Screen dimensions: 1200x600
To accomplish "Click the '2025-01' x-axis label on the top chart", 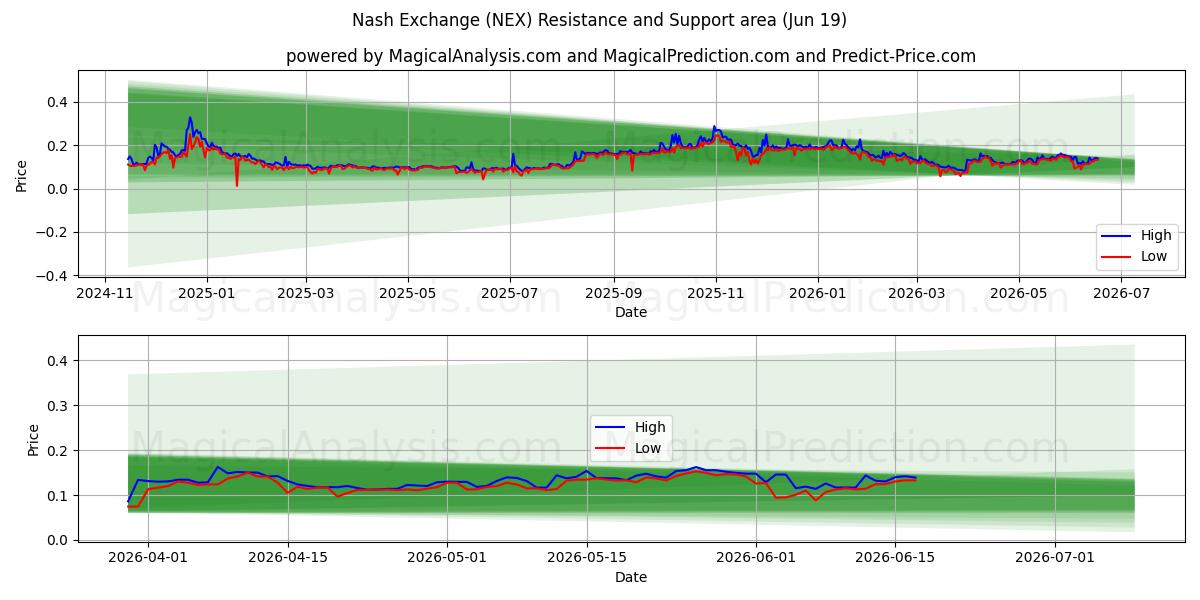I will click(x=207, y=294).
